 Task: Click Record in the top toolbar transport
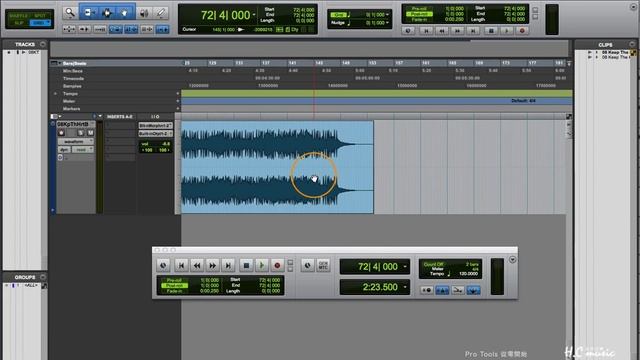point(522,31)
